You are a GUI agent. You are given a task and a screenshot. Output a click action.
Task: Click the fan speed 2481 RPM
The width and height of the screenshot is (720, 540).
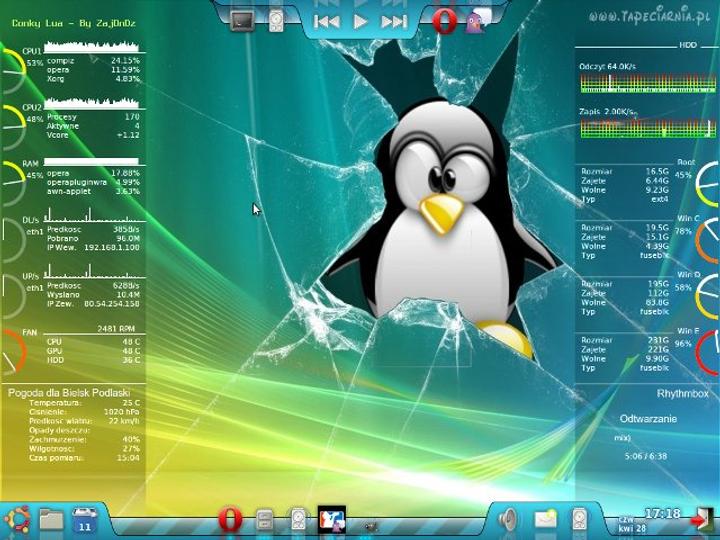pyautogui.click(x=116, y=329)
